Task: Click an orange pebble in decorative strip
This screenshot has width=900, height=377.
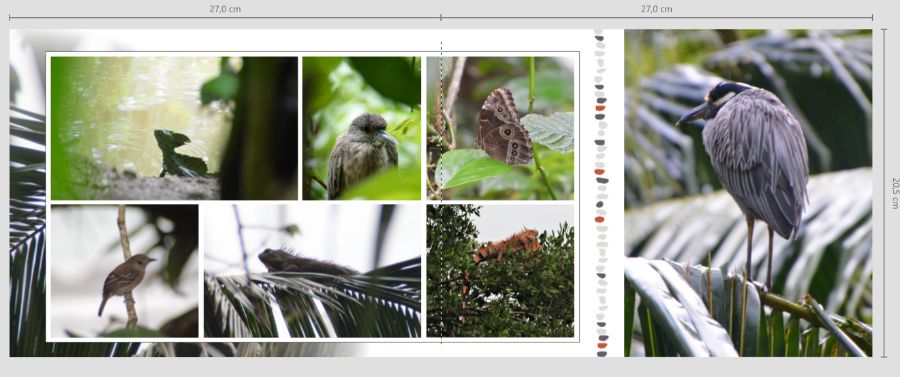Action: pyautogui.click(x=600, y=108)
